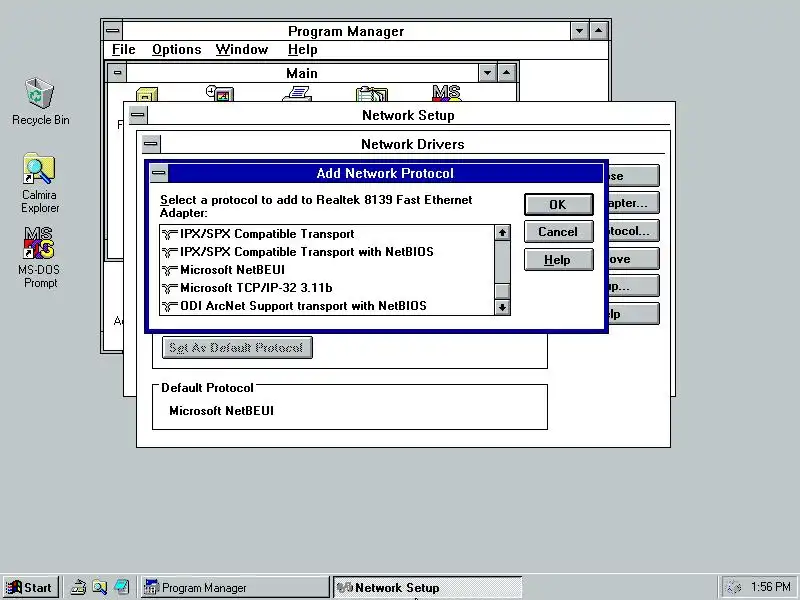Image resolution: width=800 pixels, height=600 pixels.
Task: Open the Help menu in Program Manager
Action: point(303,49)
